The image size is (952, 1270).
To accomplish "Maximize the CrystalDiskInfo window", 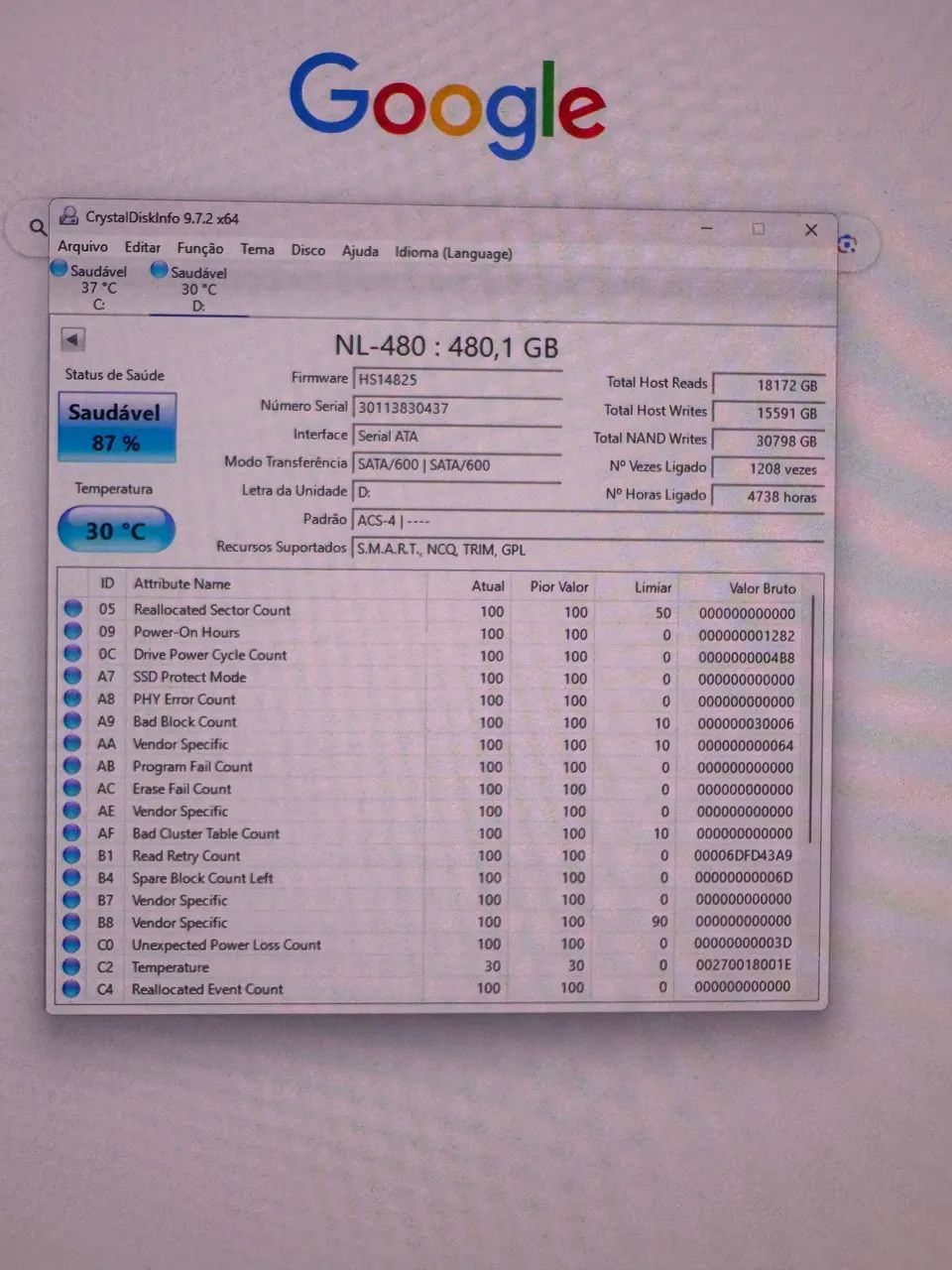I will point(759,229).
